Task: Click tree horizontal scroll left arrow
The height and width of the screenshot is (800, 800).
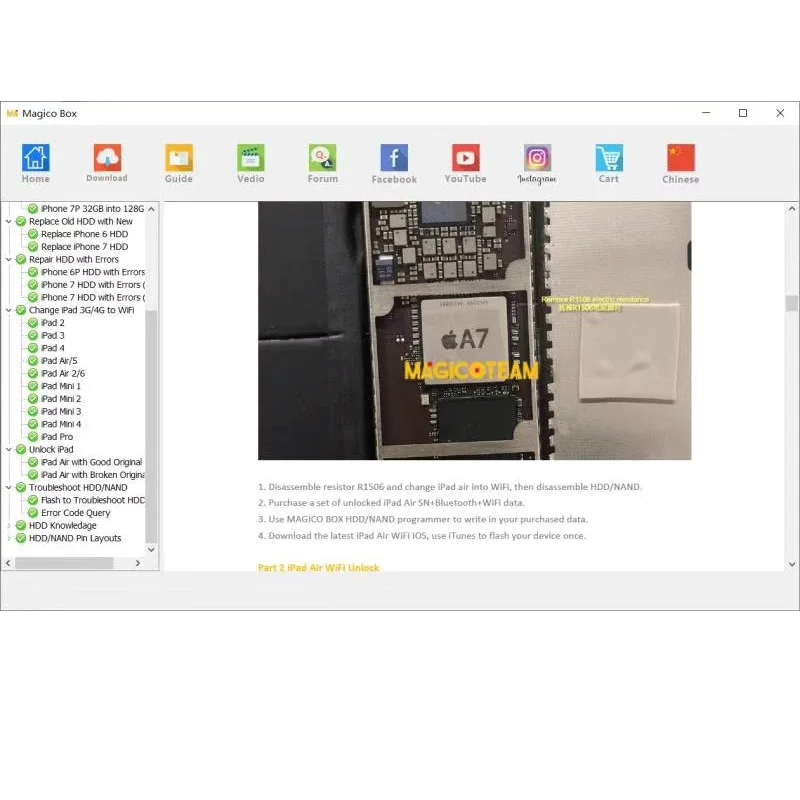Action: pos(8,563)
